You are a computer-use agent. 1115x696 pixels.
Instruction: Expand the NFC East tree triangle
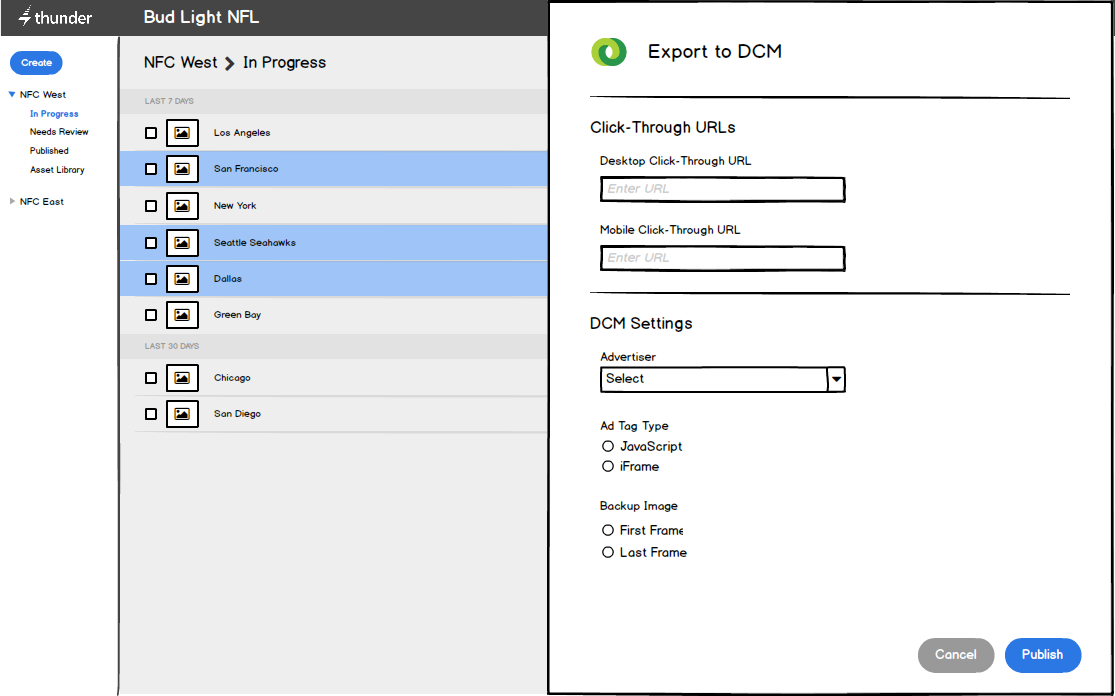pos(12,202)
